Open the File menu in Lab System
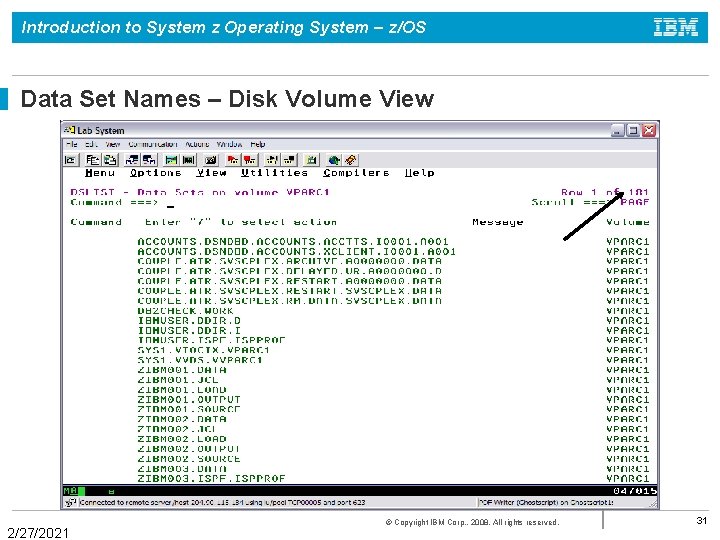Image resolution: width=720 pixels, height=540 pixels. (x=72, y=144)
